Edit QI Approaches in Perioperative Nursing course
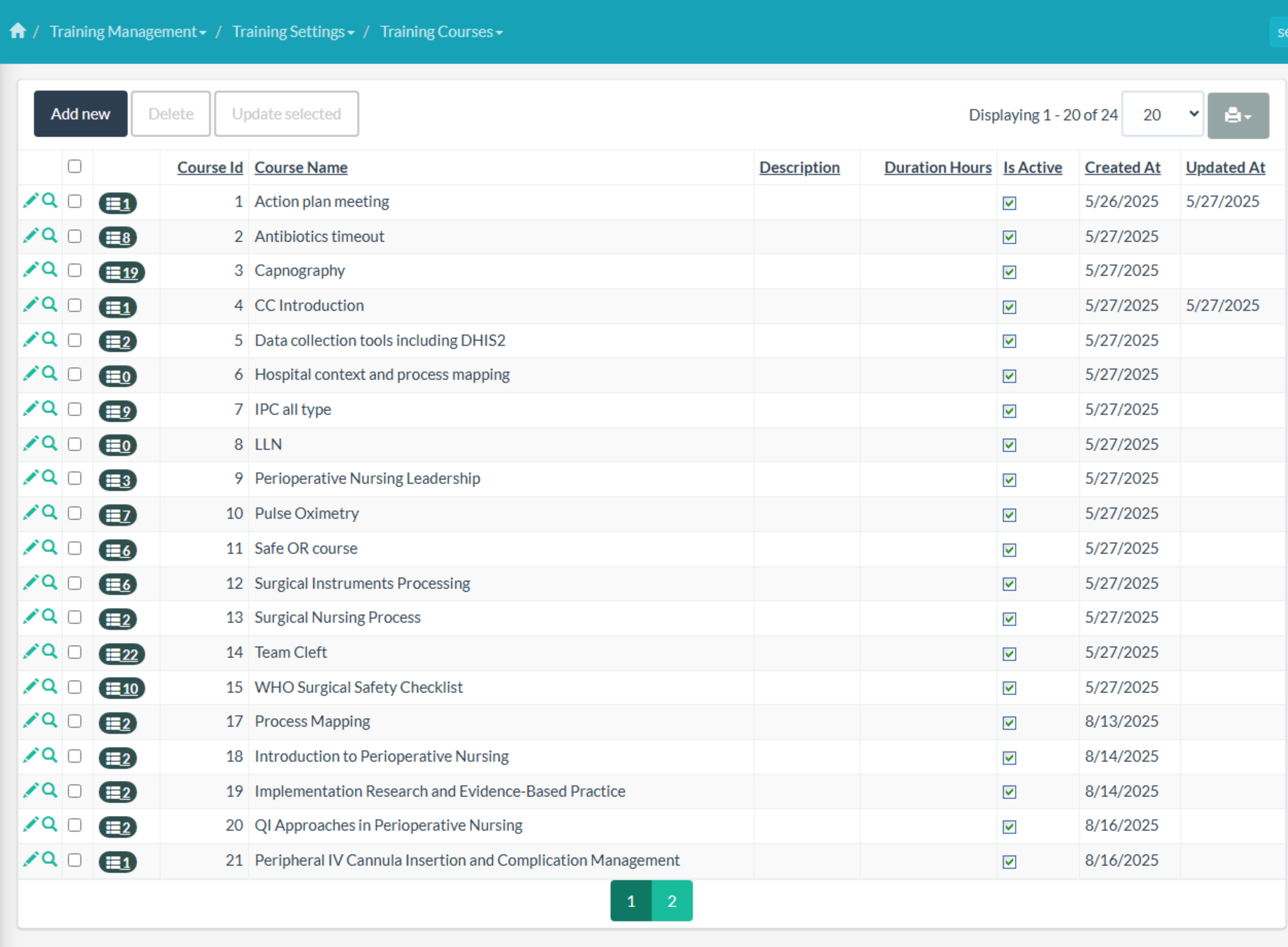The width and height of the screenshot is (1288, 947). coord(30,824)
